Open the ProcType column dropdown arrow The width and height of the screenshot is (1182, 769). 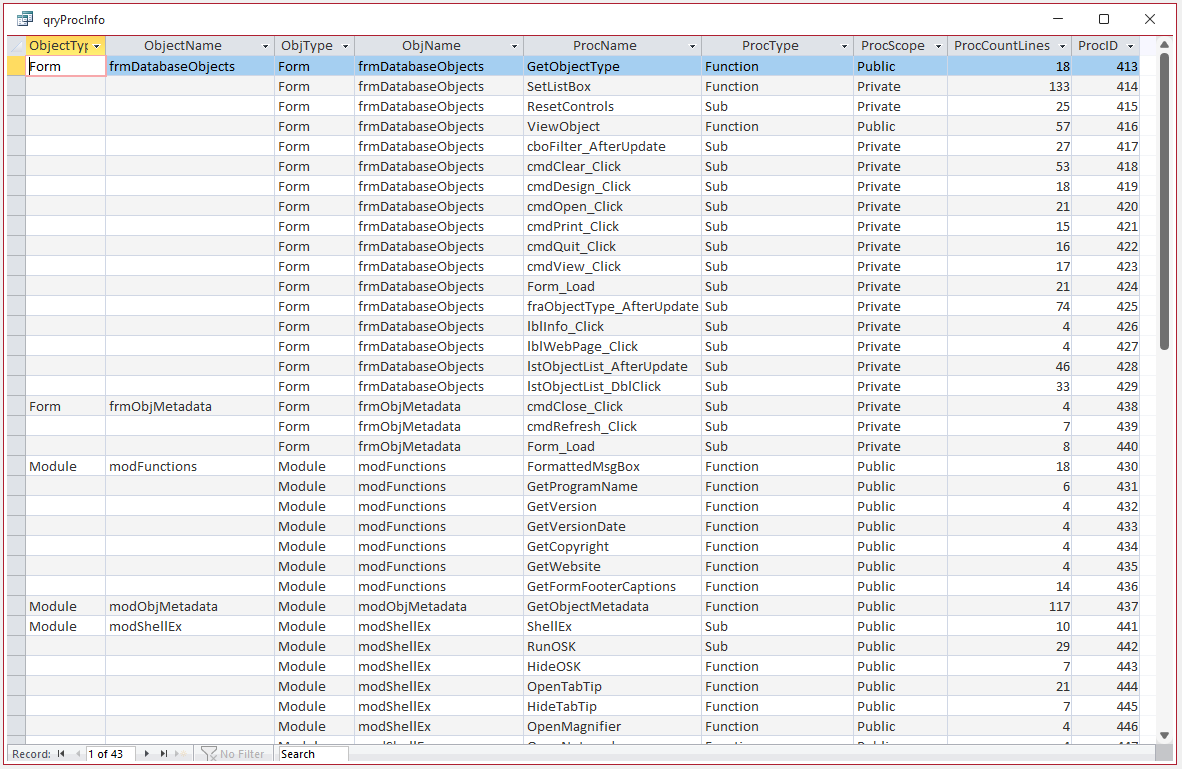coord(844,47)
